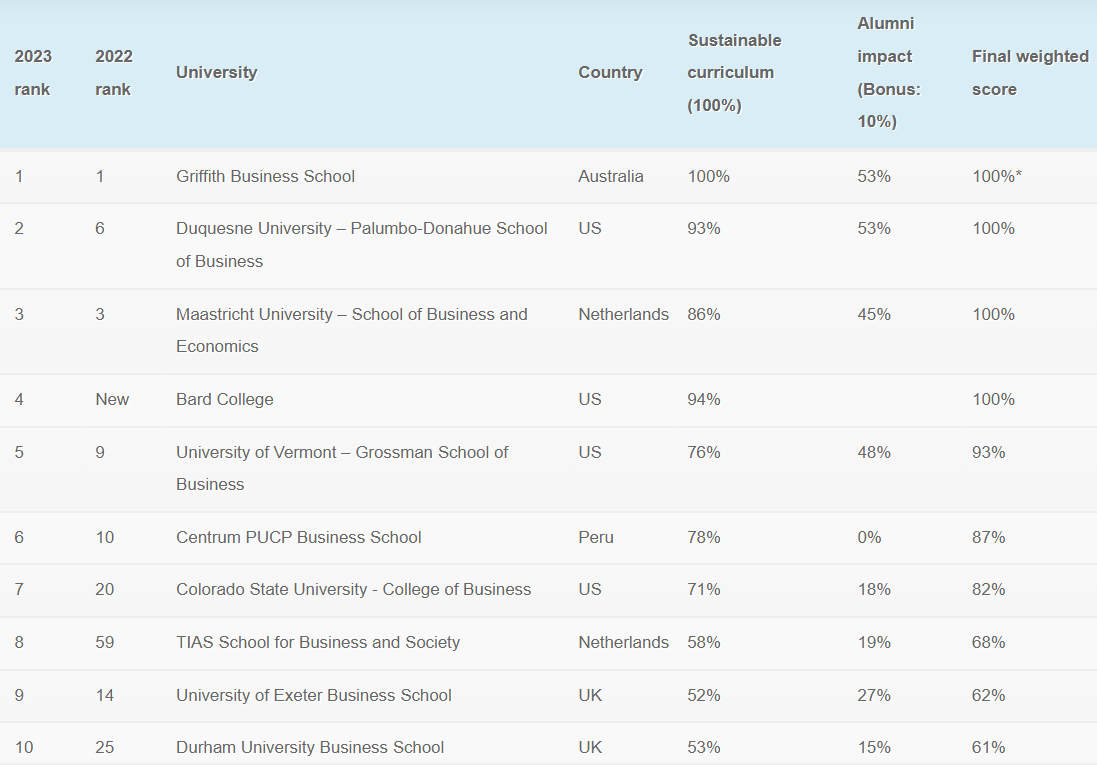Click Durham University Business School

pos(310,747)
